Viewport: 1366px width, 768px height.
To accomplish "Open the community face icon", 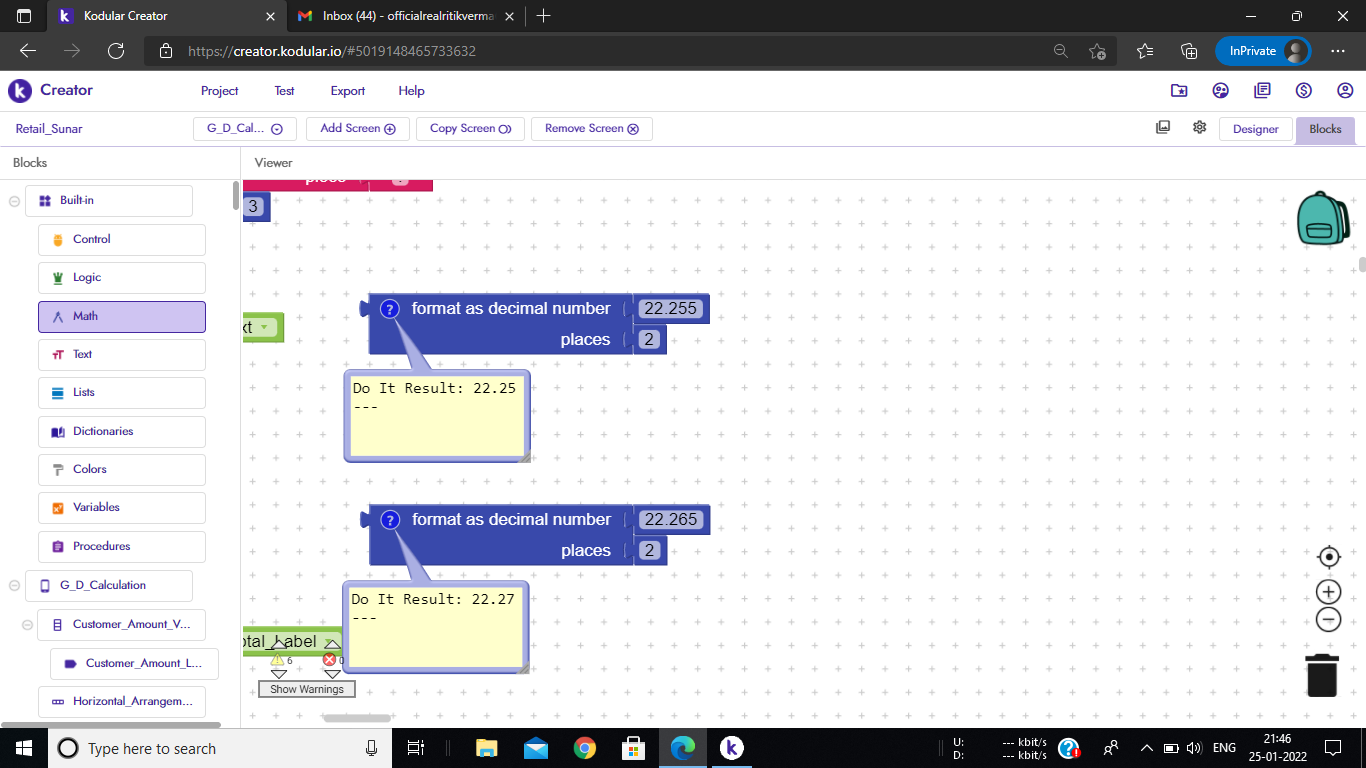I will [1221, 90].
